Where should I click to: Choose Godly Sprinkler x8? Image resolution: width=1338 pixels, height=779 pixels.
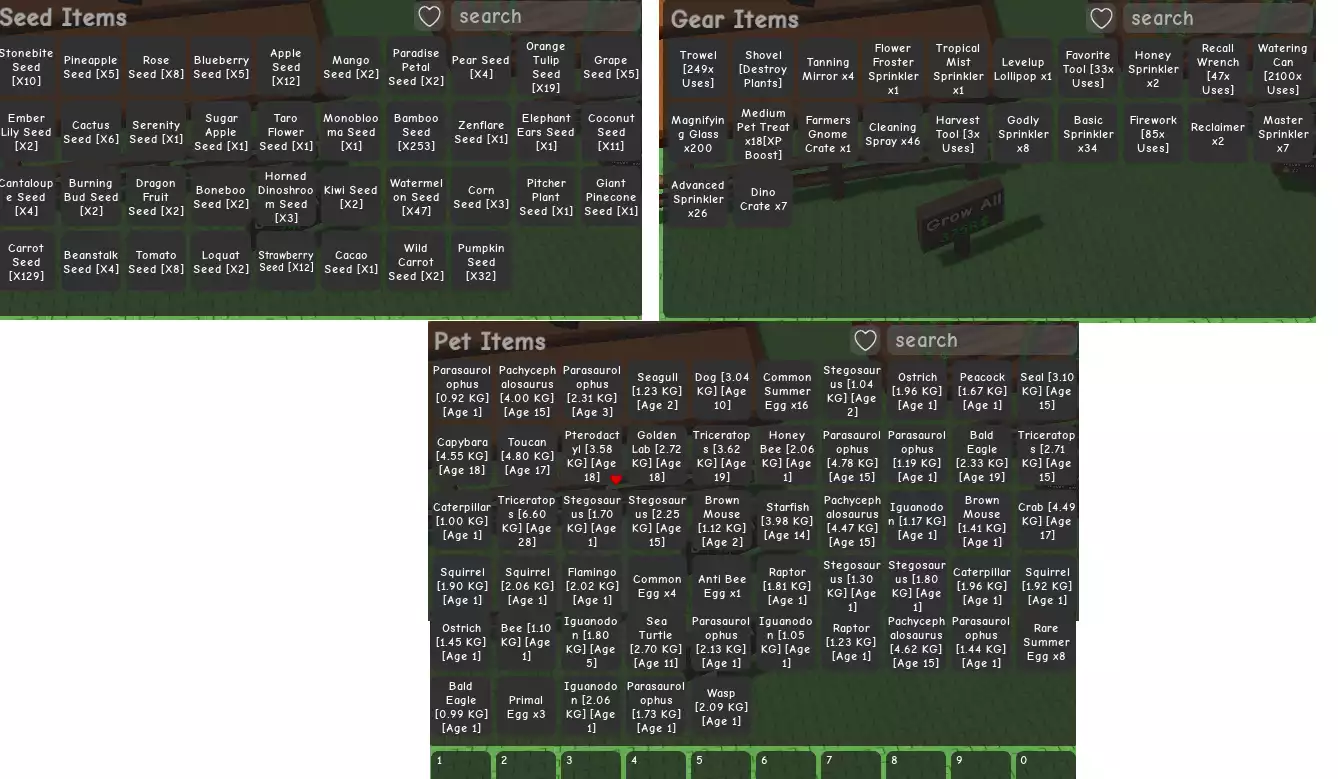[x=1023, y=134]
